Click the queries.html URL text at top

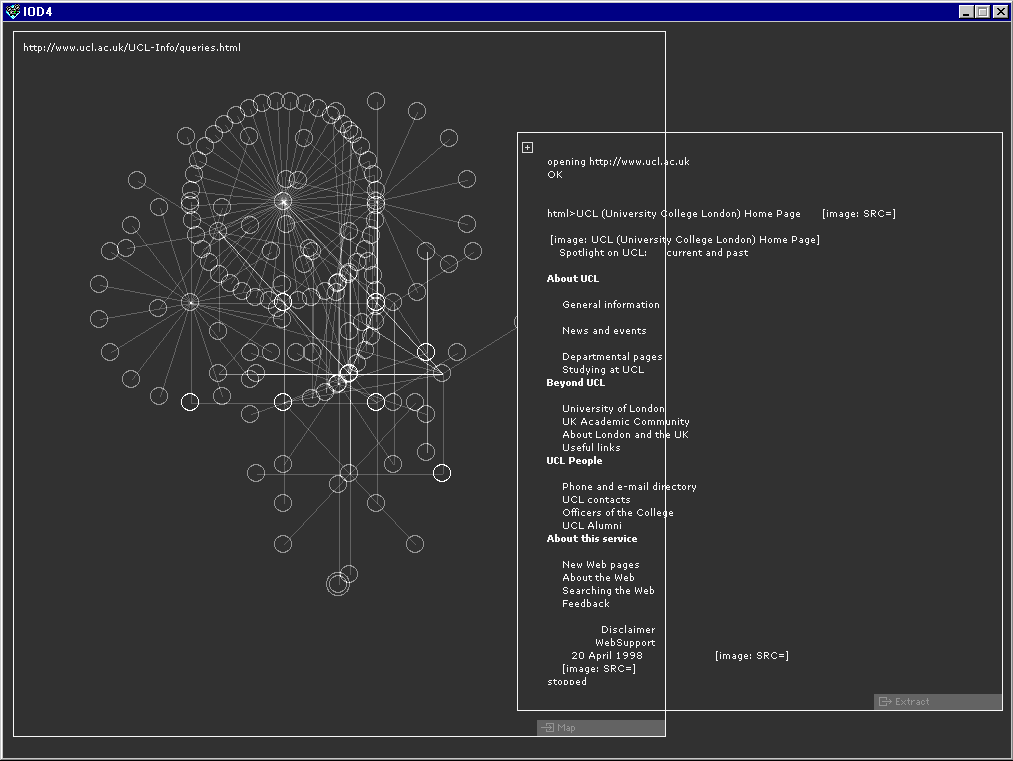coord(131,47)
